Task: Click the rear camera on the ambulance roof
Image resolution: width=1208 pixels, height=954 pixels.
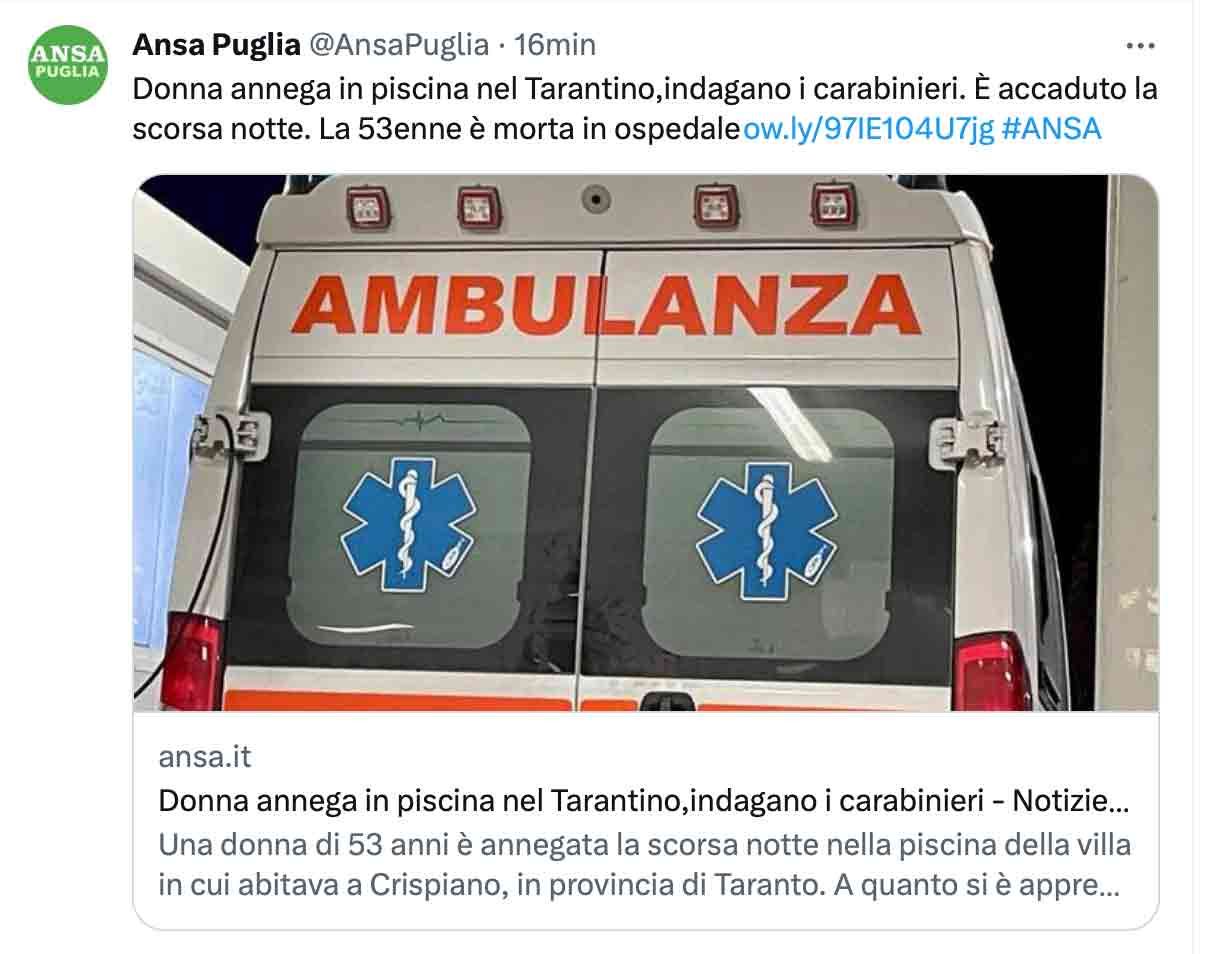Action: (597, 199)
